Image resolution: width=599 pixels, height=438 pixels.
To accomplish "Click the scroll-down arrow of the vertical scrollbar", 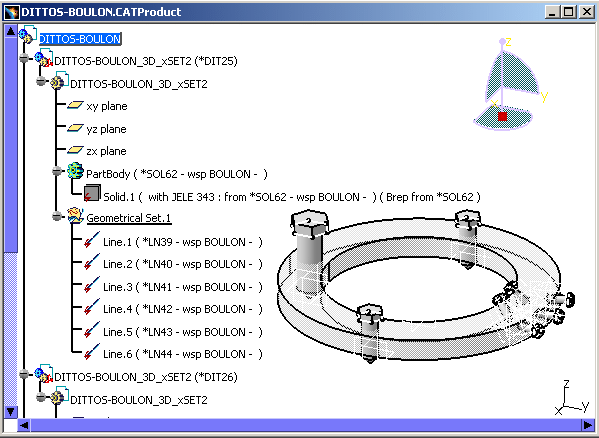I will 10,412.
